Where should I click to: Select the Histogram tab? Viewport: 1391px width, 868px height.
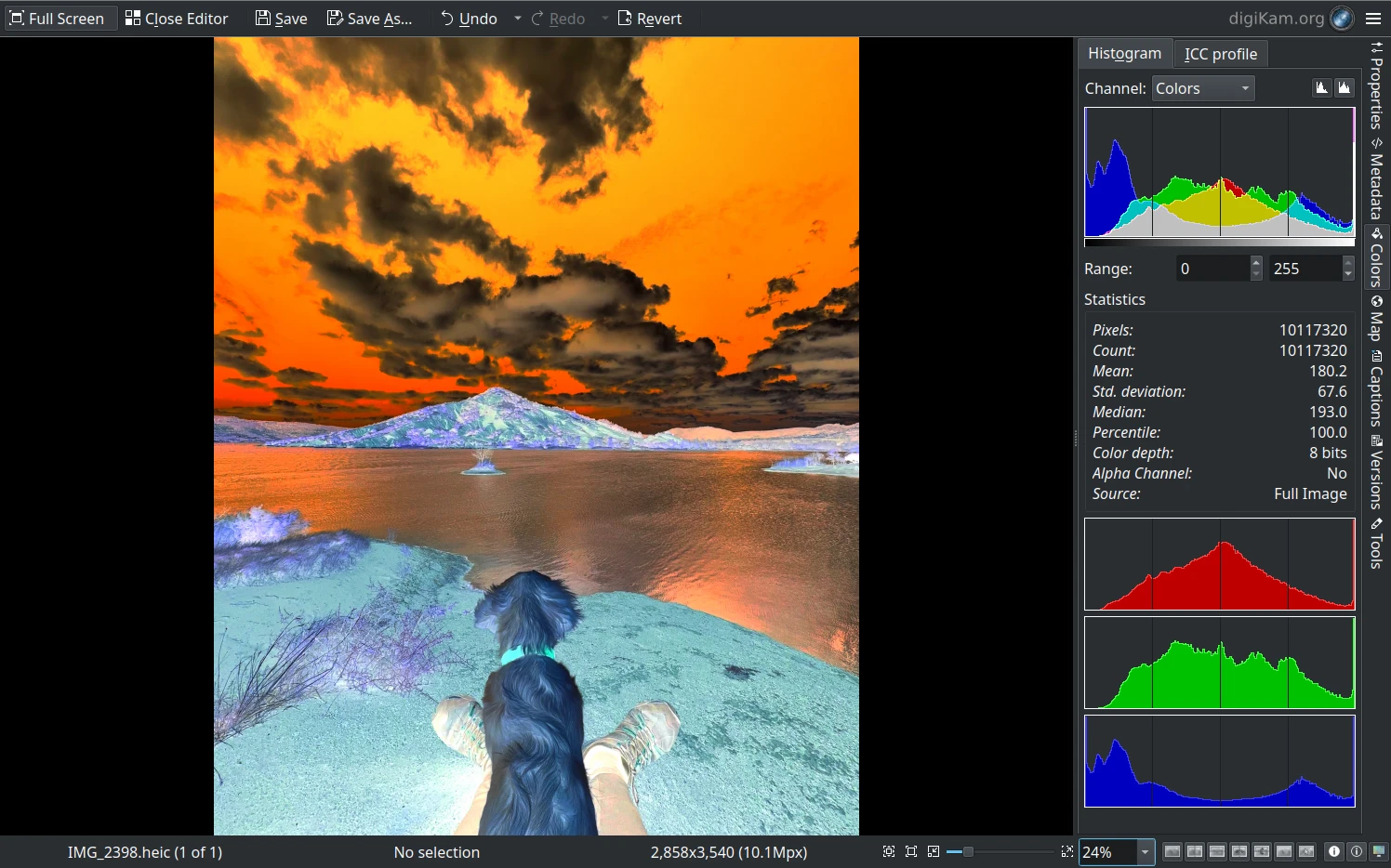coord(1124,53)
